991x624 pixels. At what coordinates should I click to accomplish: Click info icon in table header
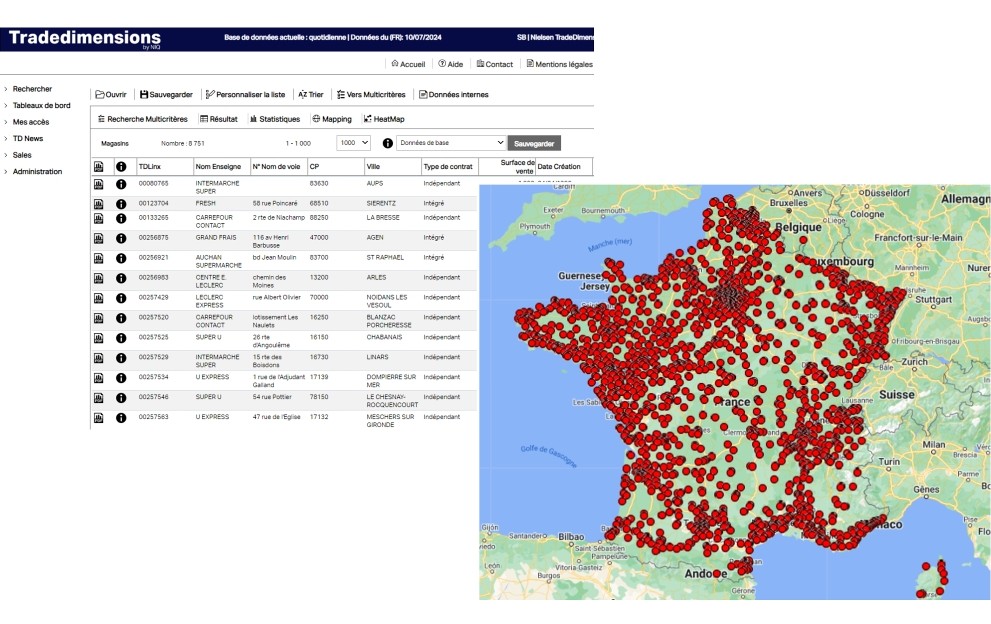coord(121,167)
